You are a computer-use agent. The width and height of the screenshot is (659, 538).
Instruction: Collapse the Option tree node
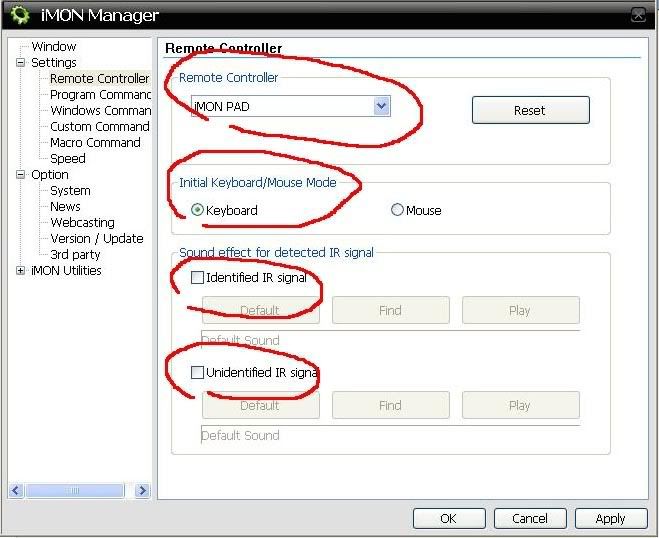tap(20, 174)
